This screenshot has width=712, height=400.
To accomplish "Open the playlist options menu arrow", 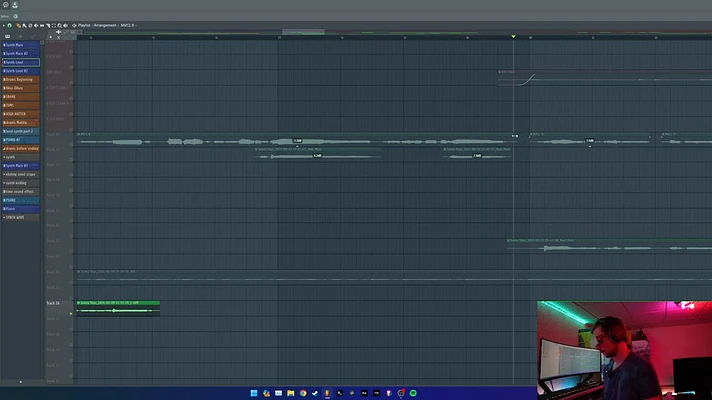I will pos(4,25).
